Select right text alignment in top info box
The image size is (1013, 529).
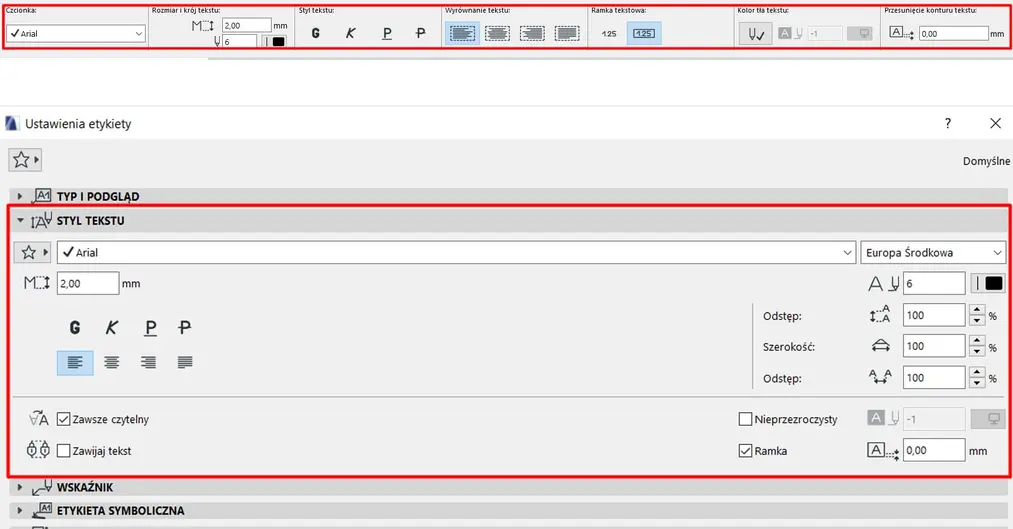click(x=532, y=33)
